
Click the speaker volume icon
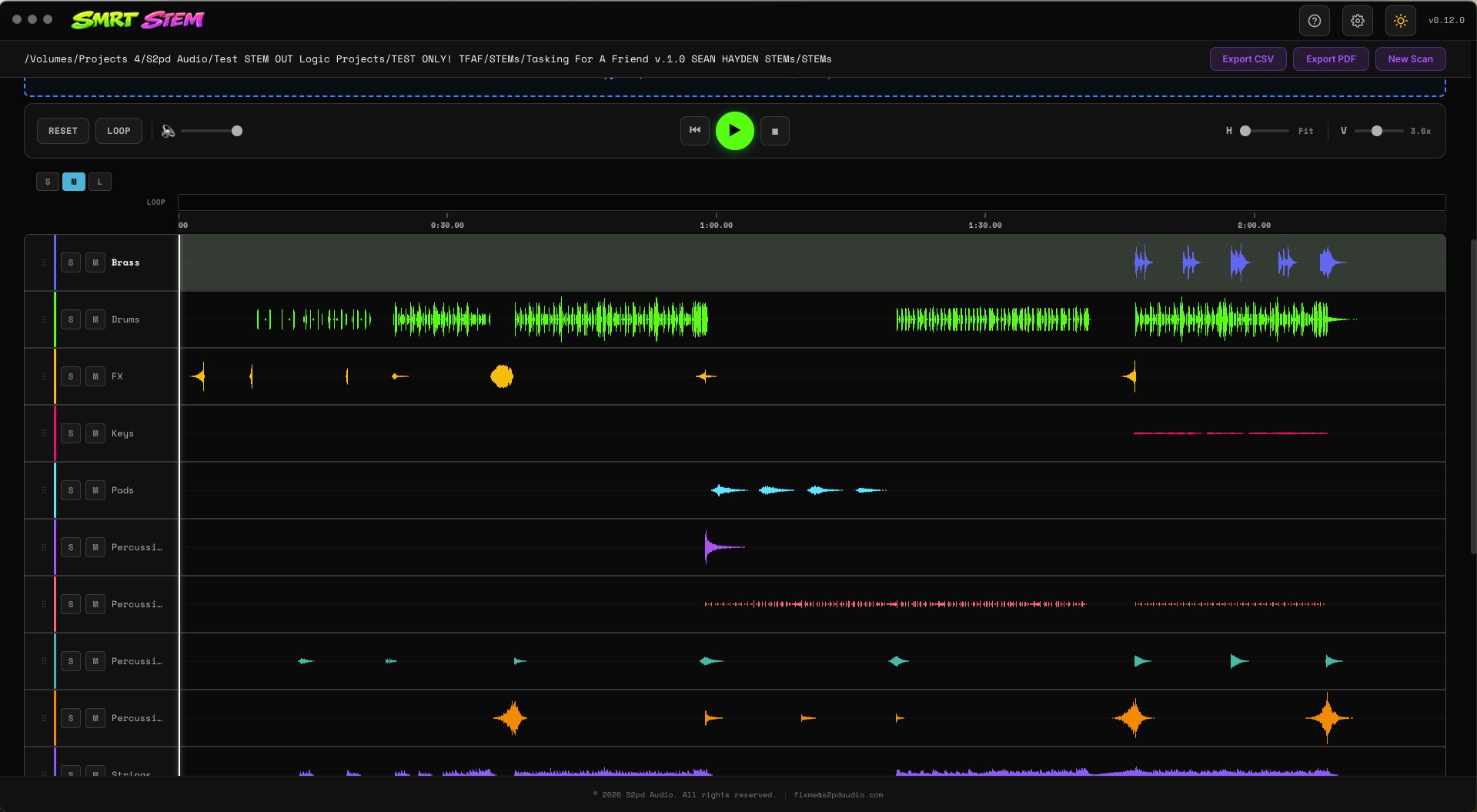click(169, 131)
